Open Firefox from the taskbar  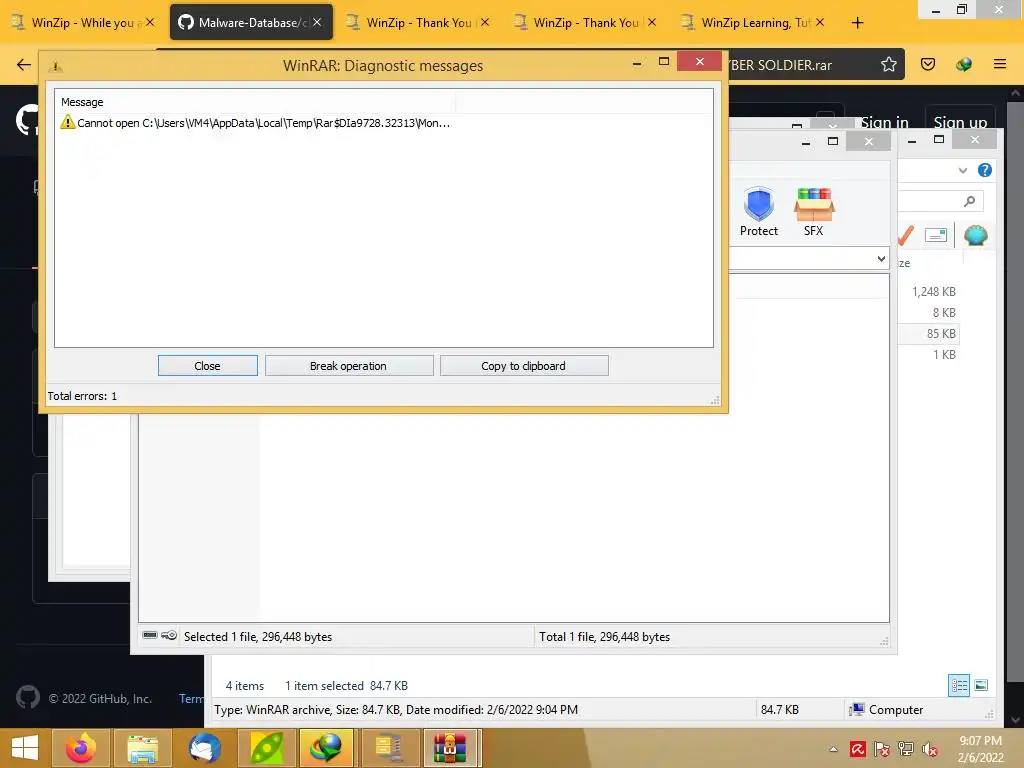coord(81,748)
